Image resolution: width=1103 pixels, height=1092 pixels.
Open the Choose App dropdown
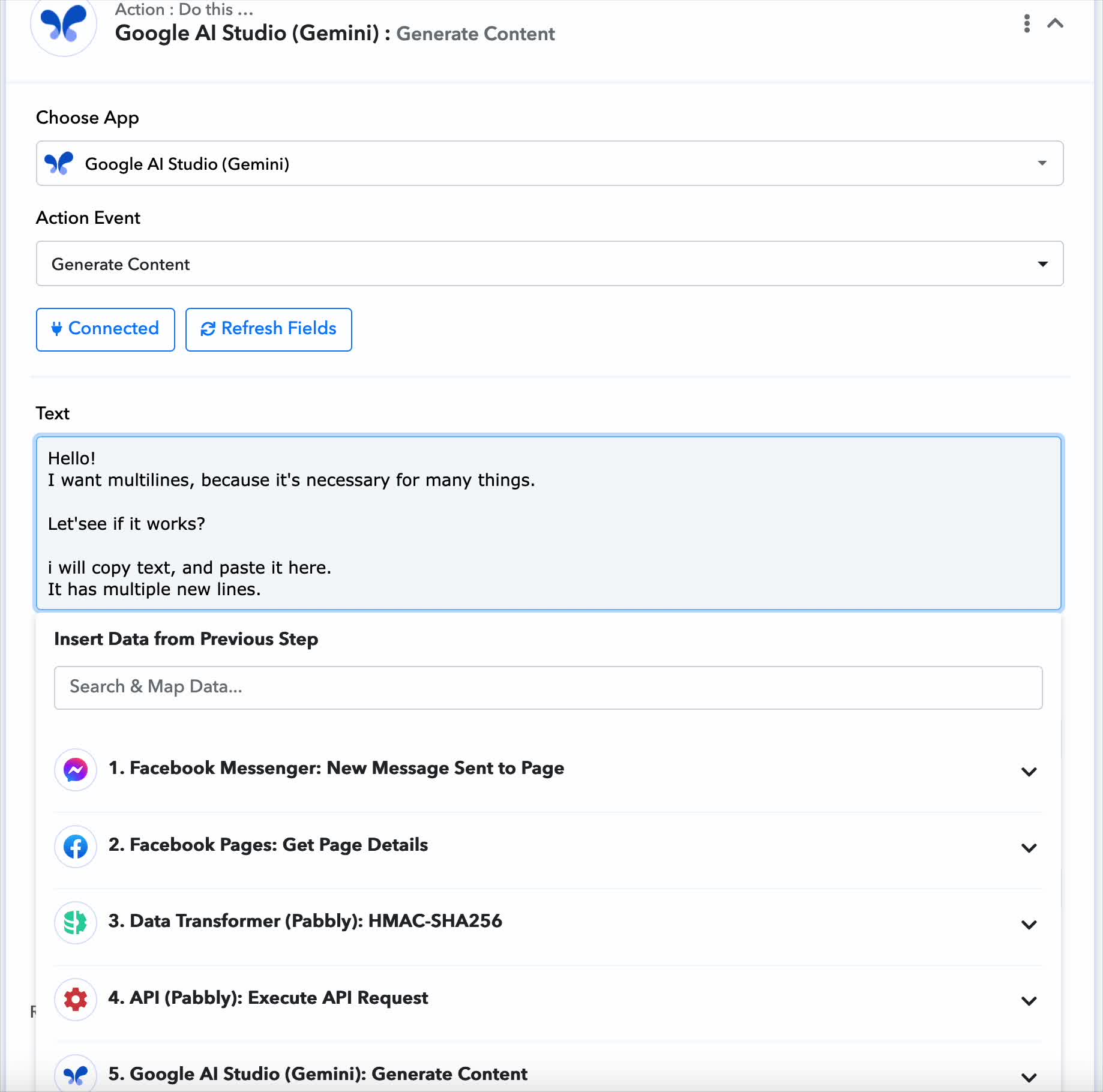[x=549, y=163]
